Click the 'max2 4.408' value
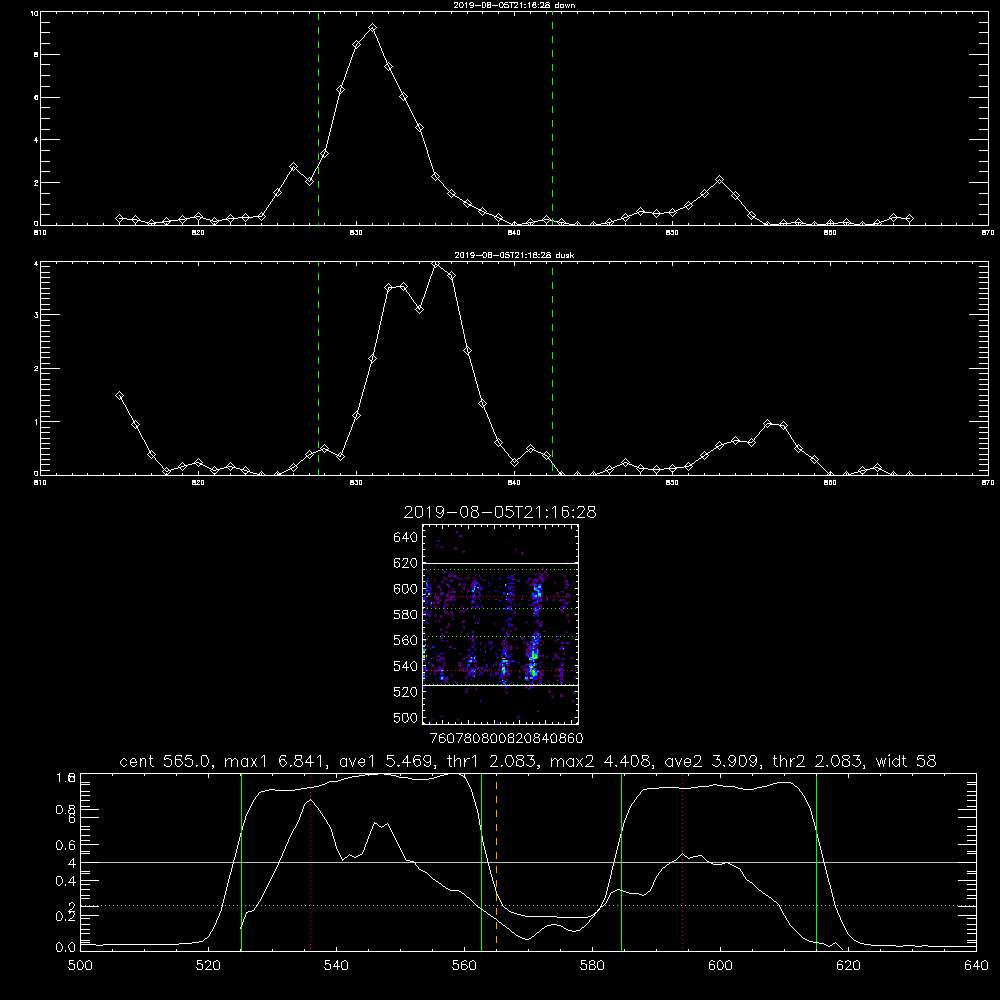 click(x=599, y=761)
